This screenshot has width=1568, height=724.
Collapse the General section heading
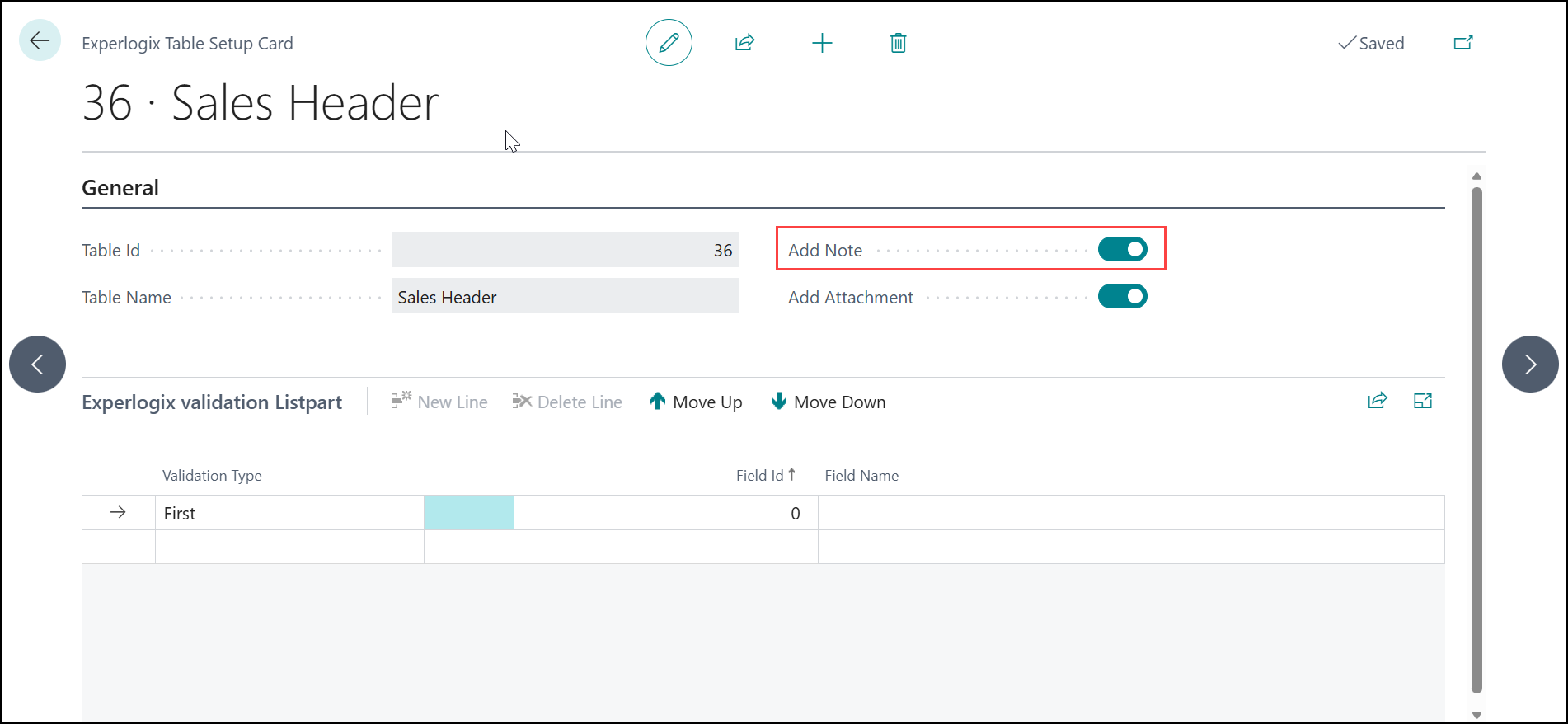point(120,188)
